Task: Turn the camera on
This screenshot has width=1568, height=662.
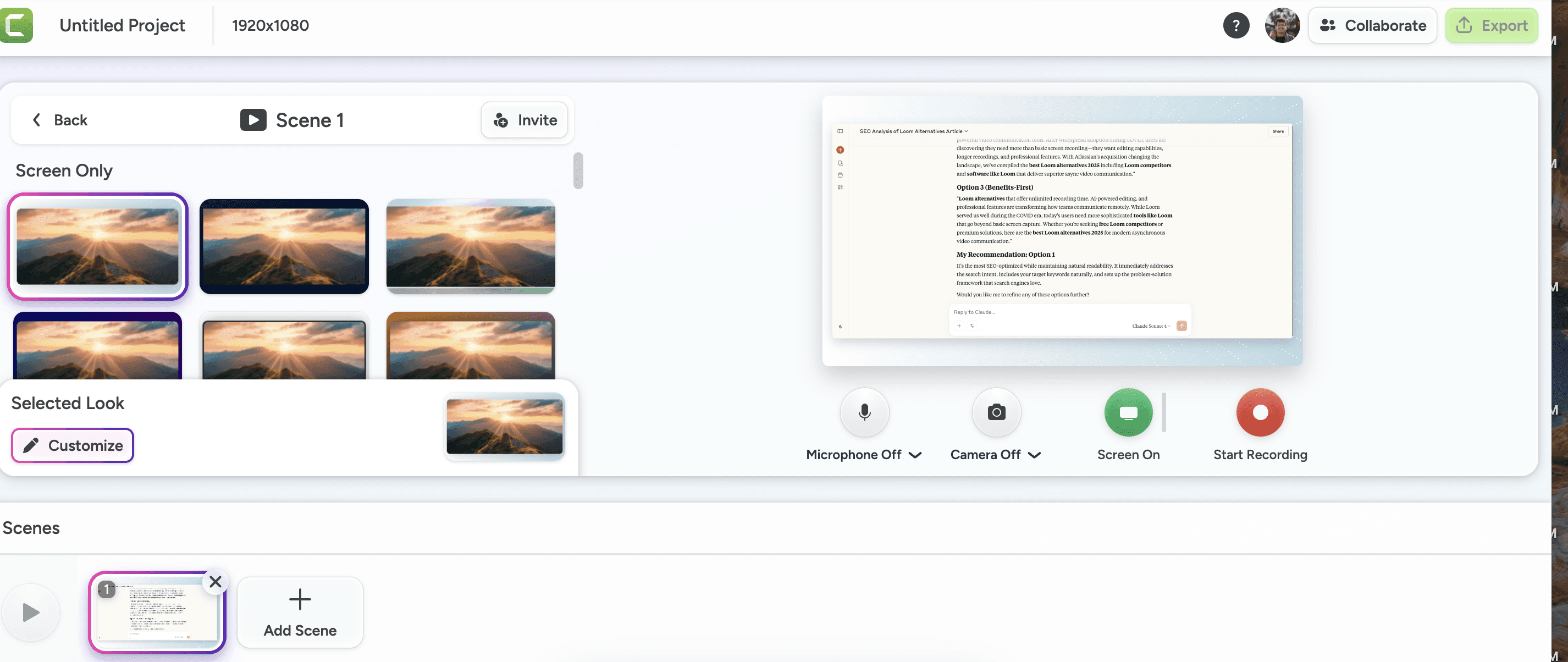Action: (x=996, y=412)
